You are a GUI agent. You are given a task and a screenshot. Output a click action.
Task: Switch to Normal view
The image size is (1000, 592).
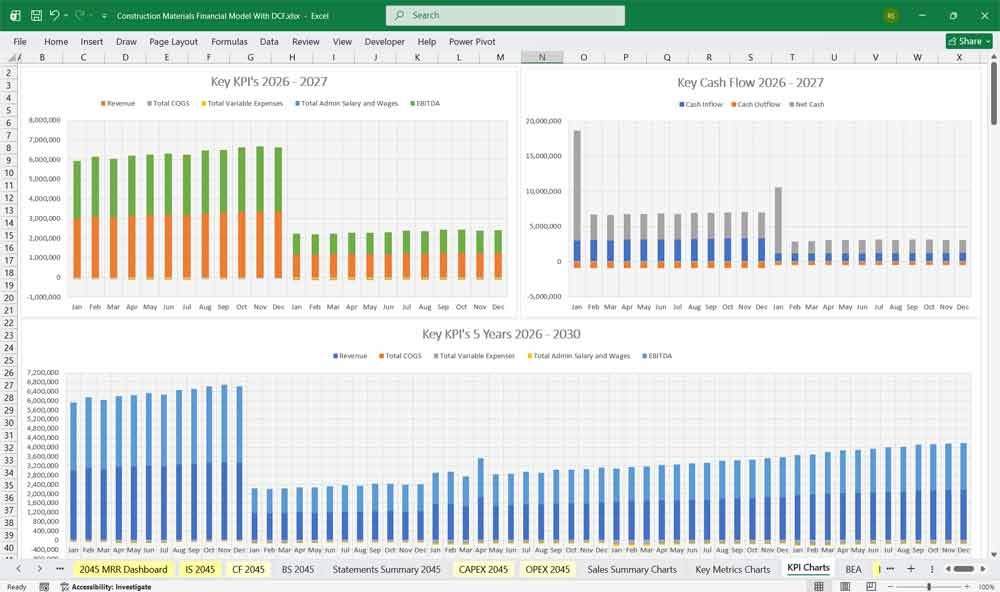819,586
